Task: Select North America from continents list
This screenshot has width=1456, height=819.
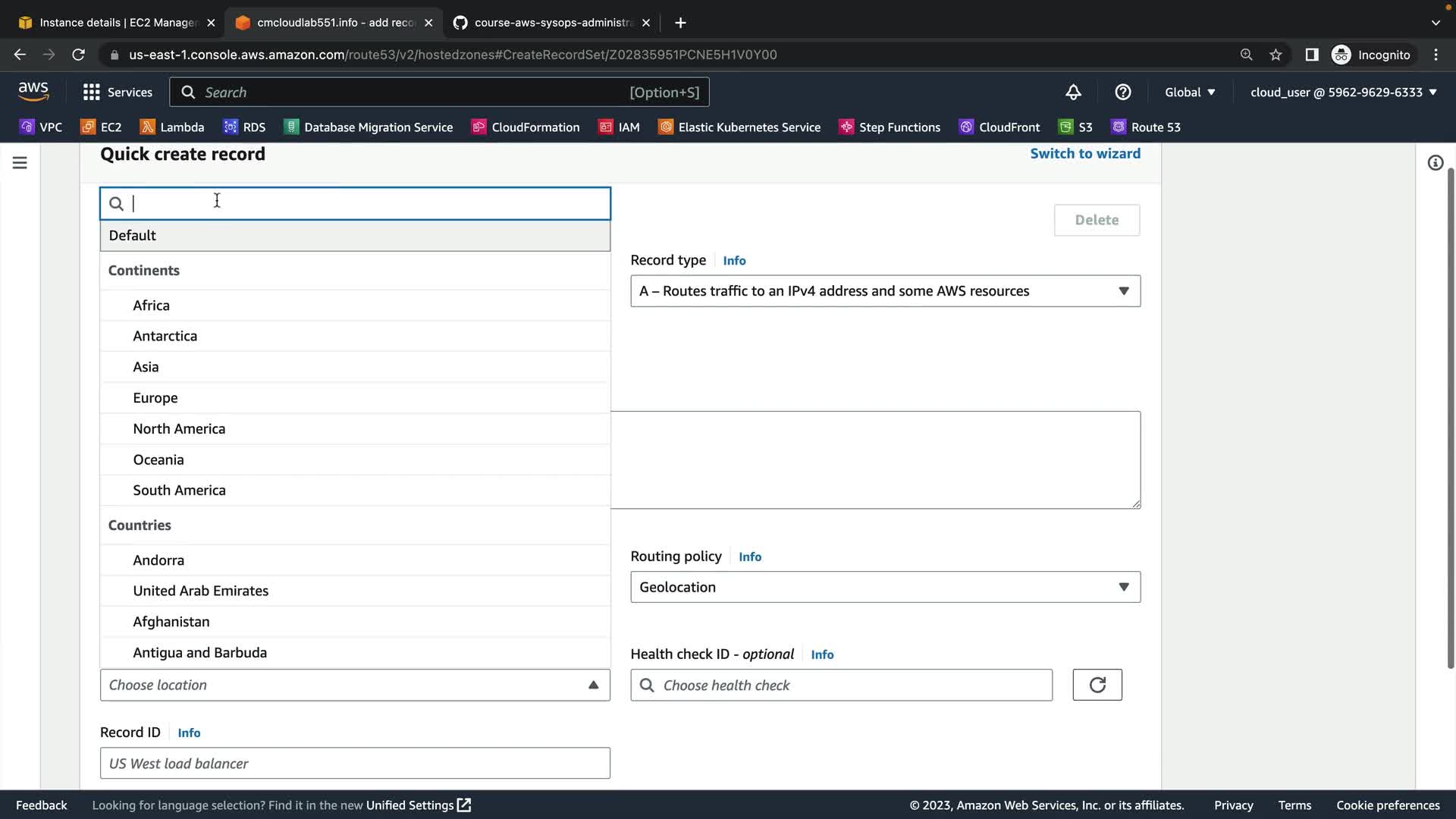Action: [x=179, y=428]
